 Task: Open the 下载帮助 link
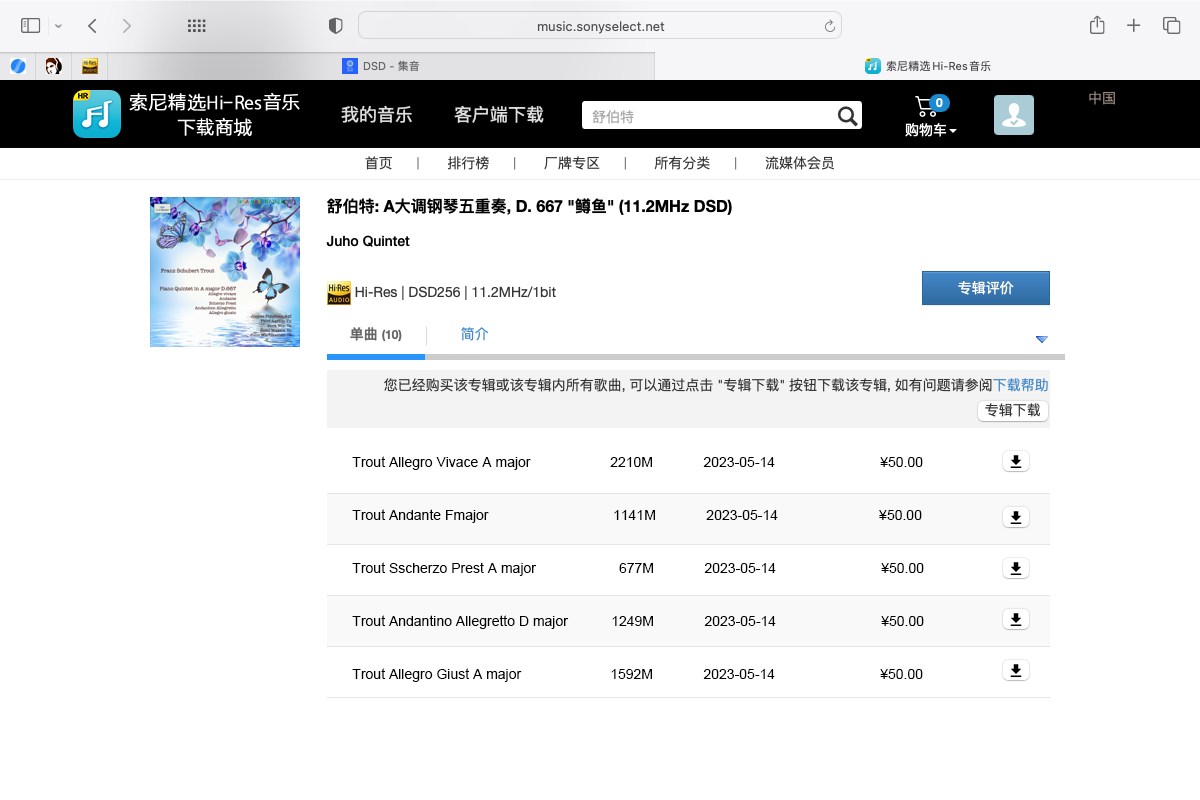(x=1021, y=385)
